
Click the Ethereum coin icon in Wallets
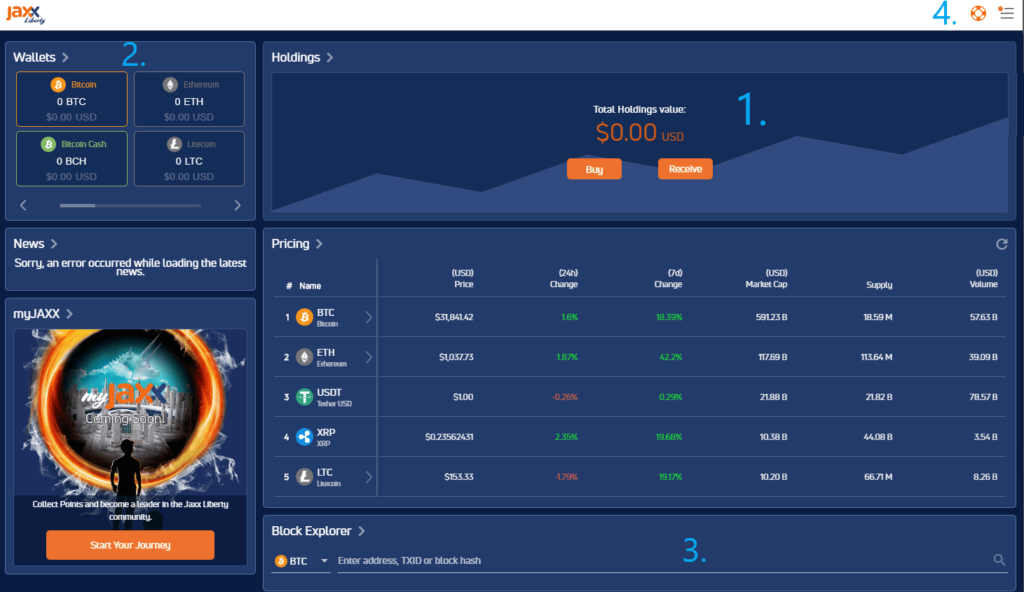(170, 84)
